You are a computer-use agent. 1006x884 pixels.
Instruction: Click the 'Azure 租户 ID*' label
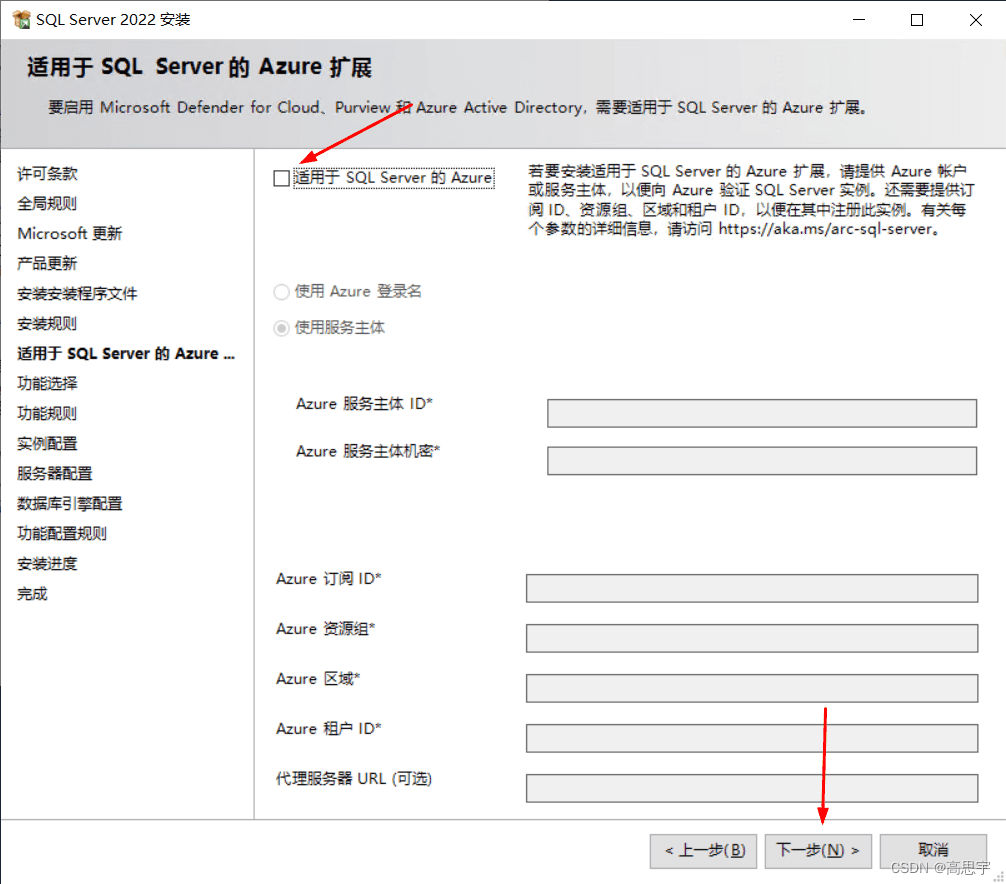click(328, 729)
